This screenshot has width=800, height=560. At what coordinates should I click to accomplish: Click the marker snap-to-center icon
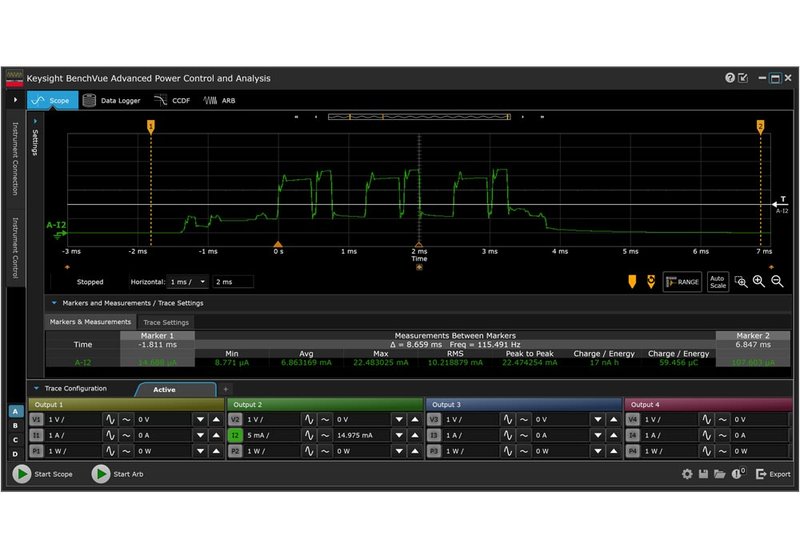click(x=651, y=282)
